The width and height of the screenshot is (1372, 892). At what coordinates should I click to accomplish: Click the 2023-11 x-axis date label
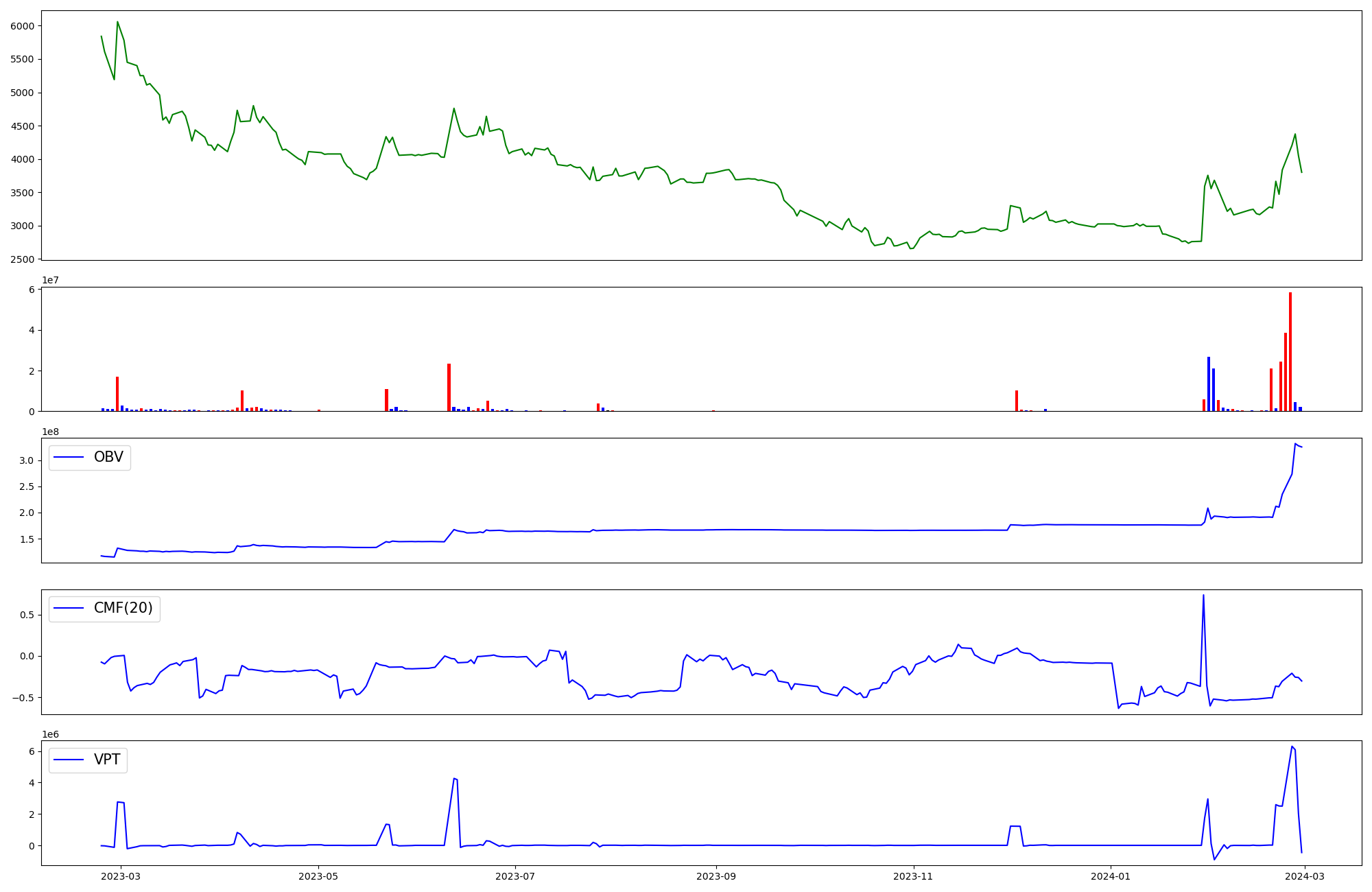coord(914,876)
